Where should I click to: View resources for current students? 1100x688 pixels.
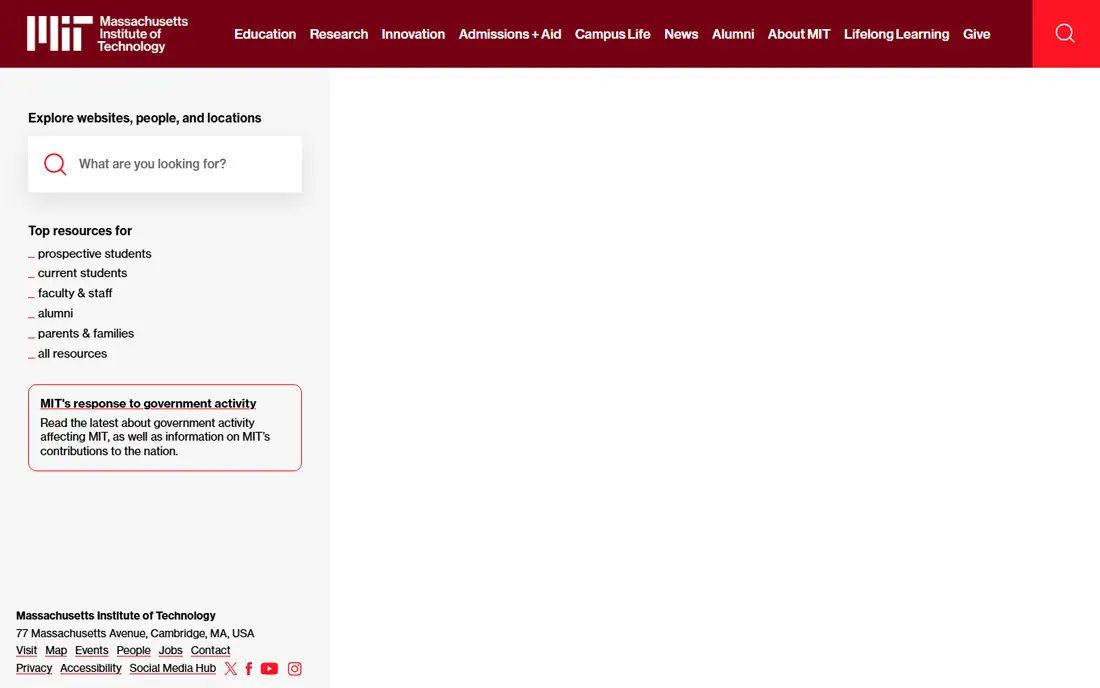(83, 273)
